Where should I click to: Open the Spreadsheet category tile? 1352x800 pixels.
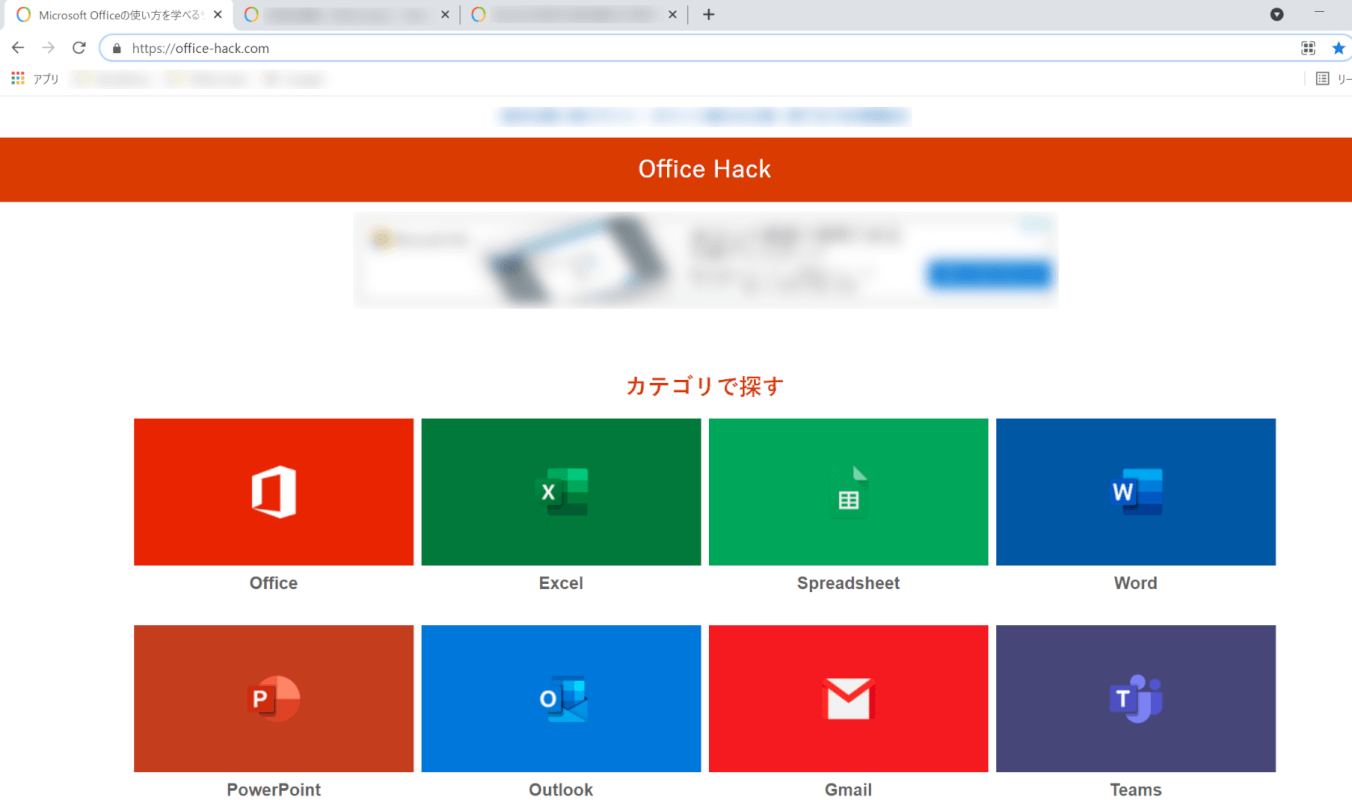point(848,492)
